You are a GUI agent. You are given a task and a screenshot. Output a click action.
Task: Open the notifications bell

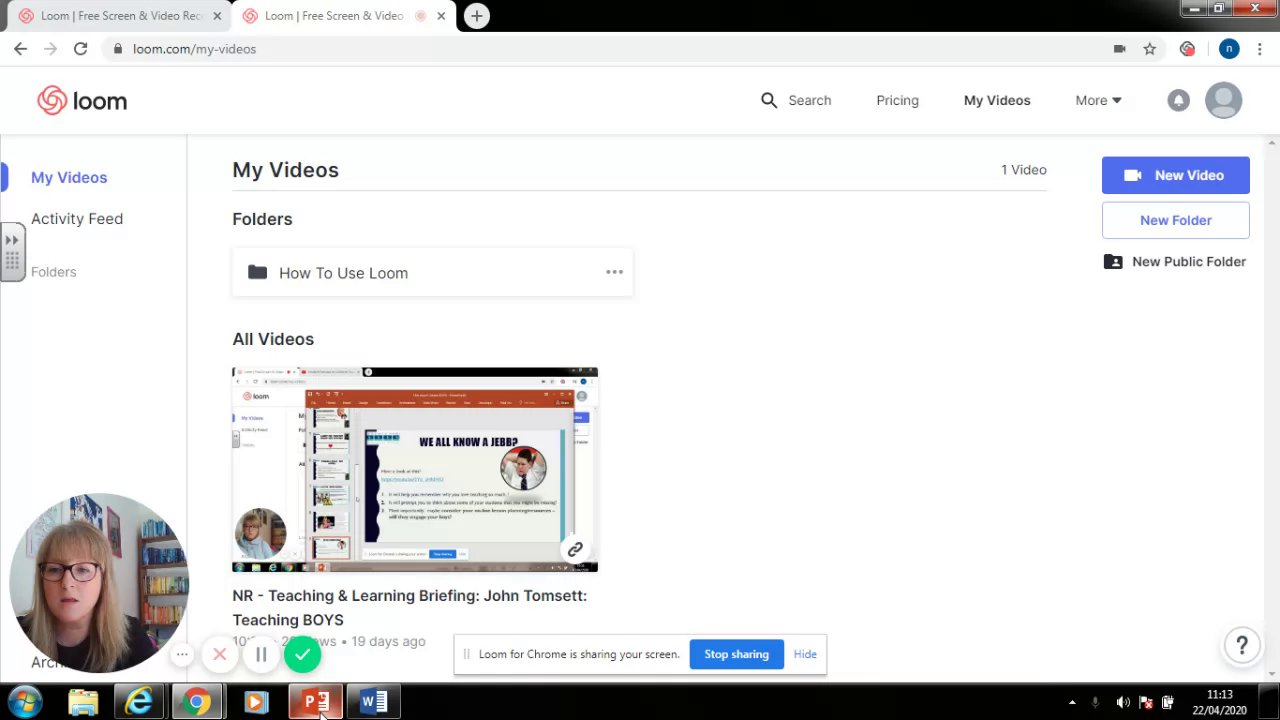point(1178,100)
